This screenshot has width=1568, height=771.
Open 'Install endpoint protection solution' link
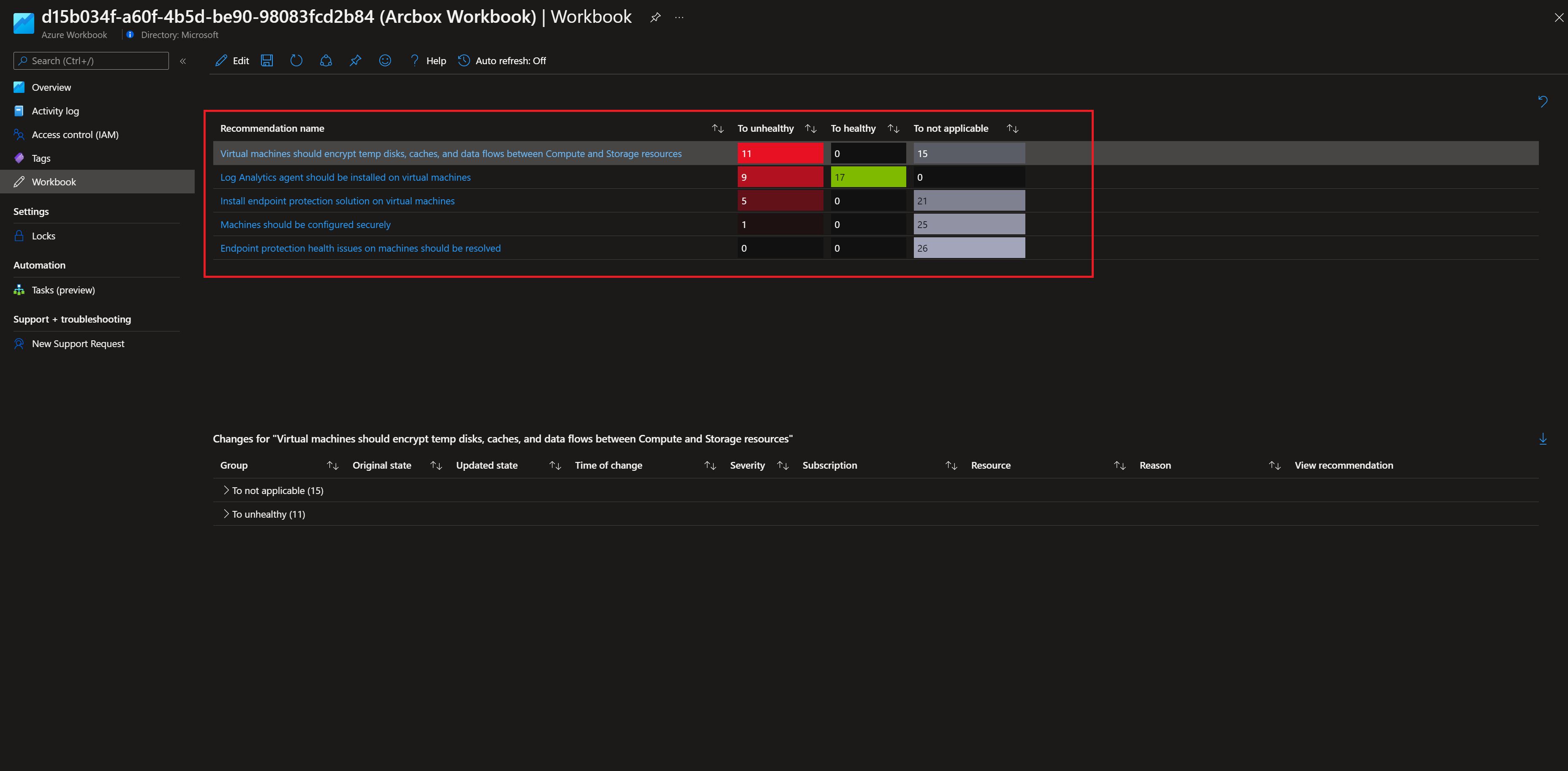(337, 201)
